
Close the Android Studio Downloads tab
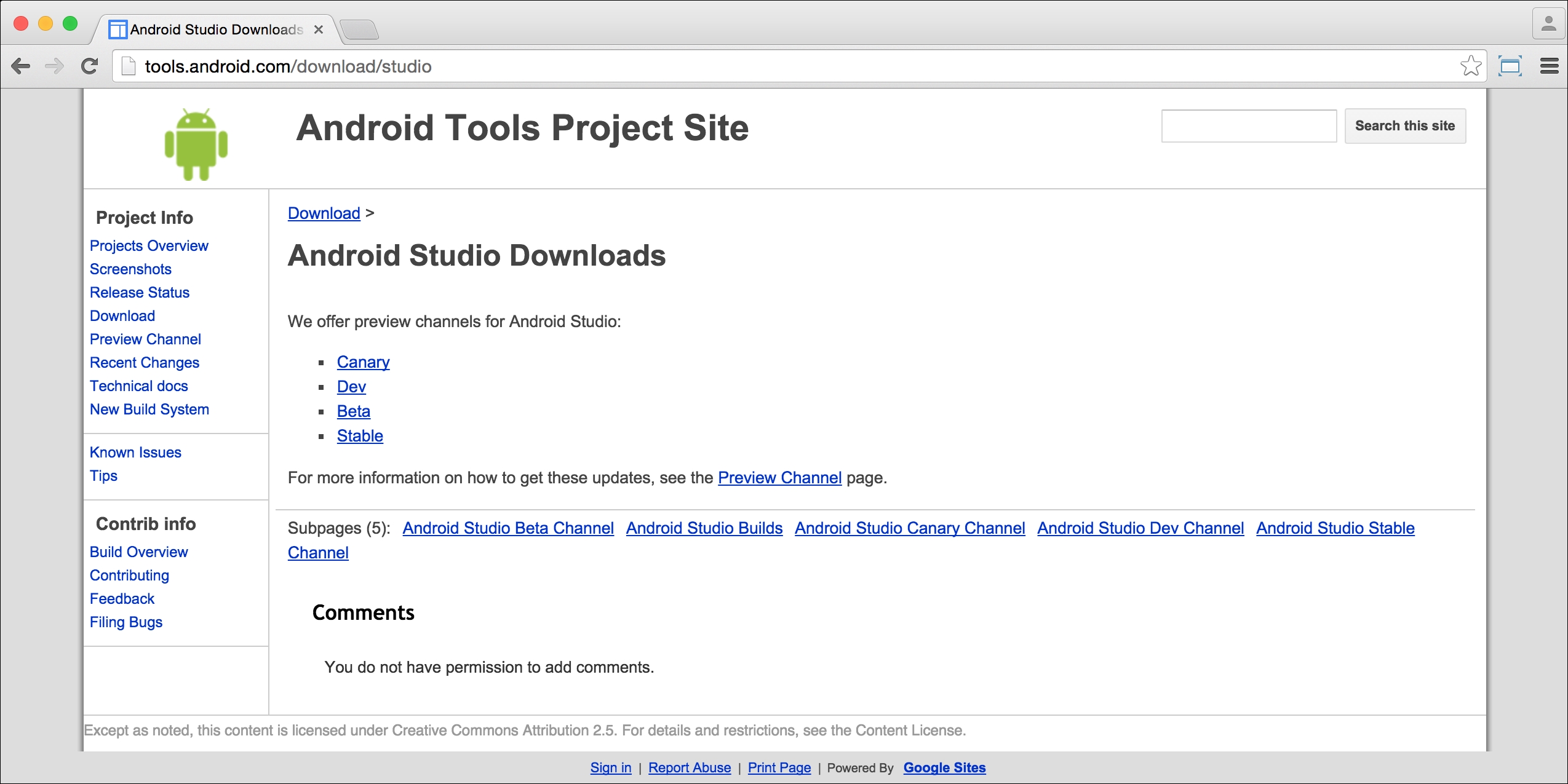tap(319, 30)
